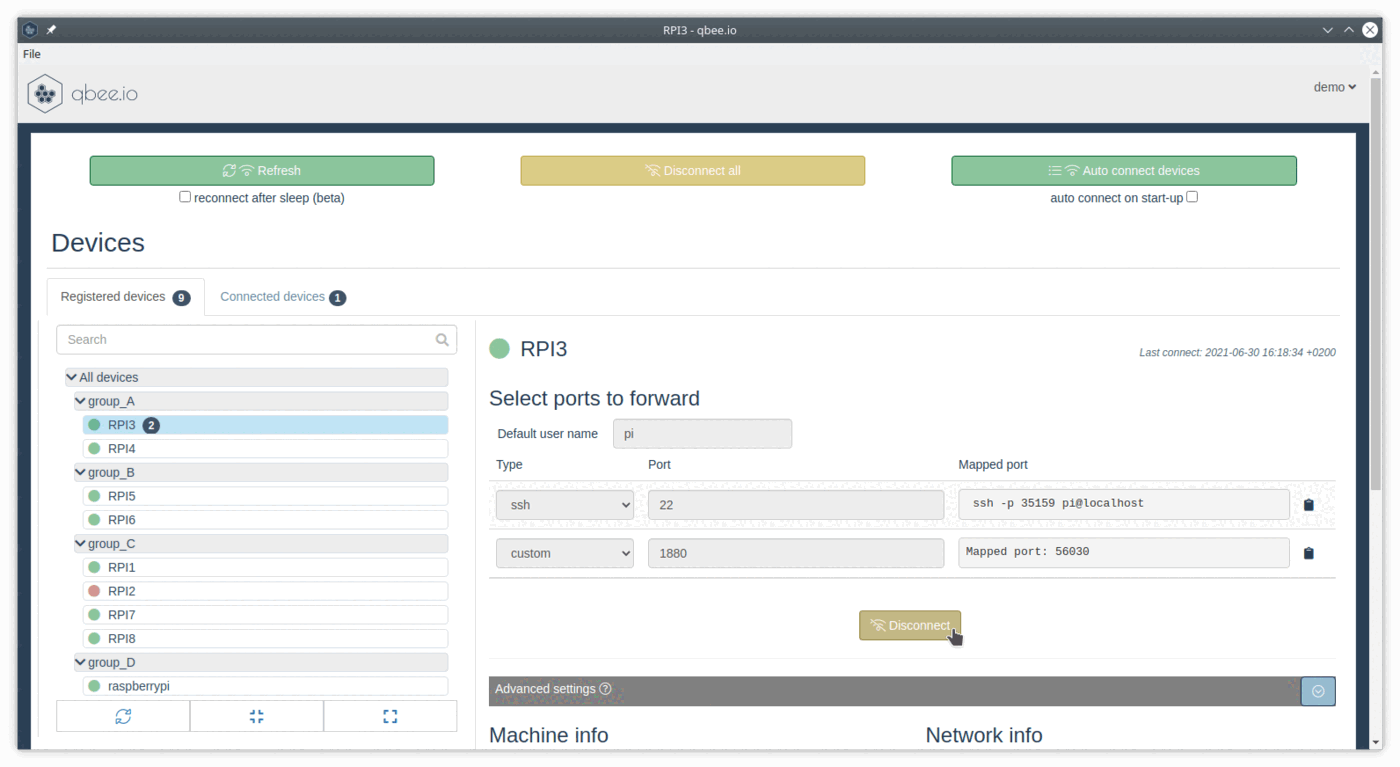Viewport: 1400px width, 767px height.
Task: Open the File menu
Action: tap(31, 54)
